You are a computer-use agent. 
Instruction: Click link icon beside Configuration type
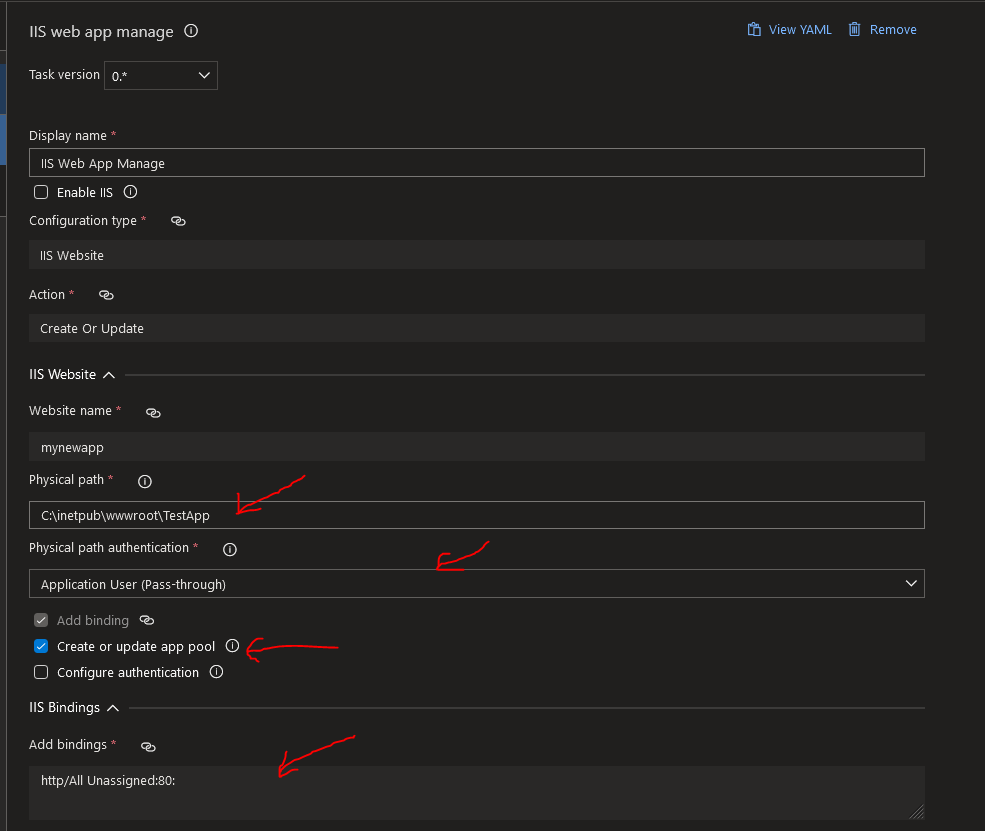[x=178, y=221]
